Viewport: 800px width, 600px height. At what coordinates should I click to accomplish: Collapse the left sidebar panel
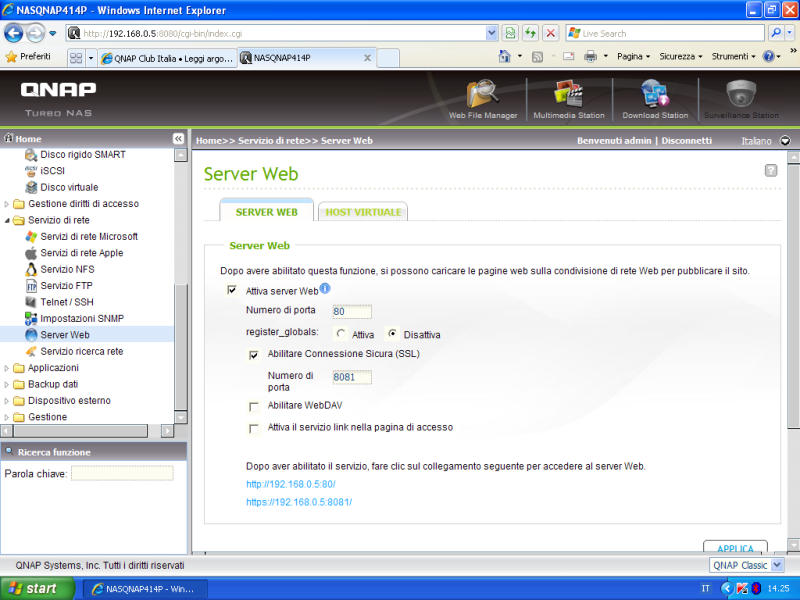point(179,139)
